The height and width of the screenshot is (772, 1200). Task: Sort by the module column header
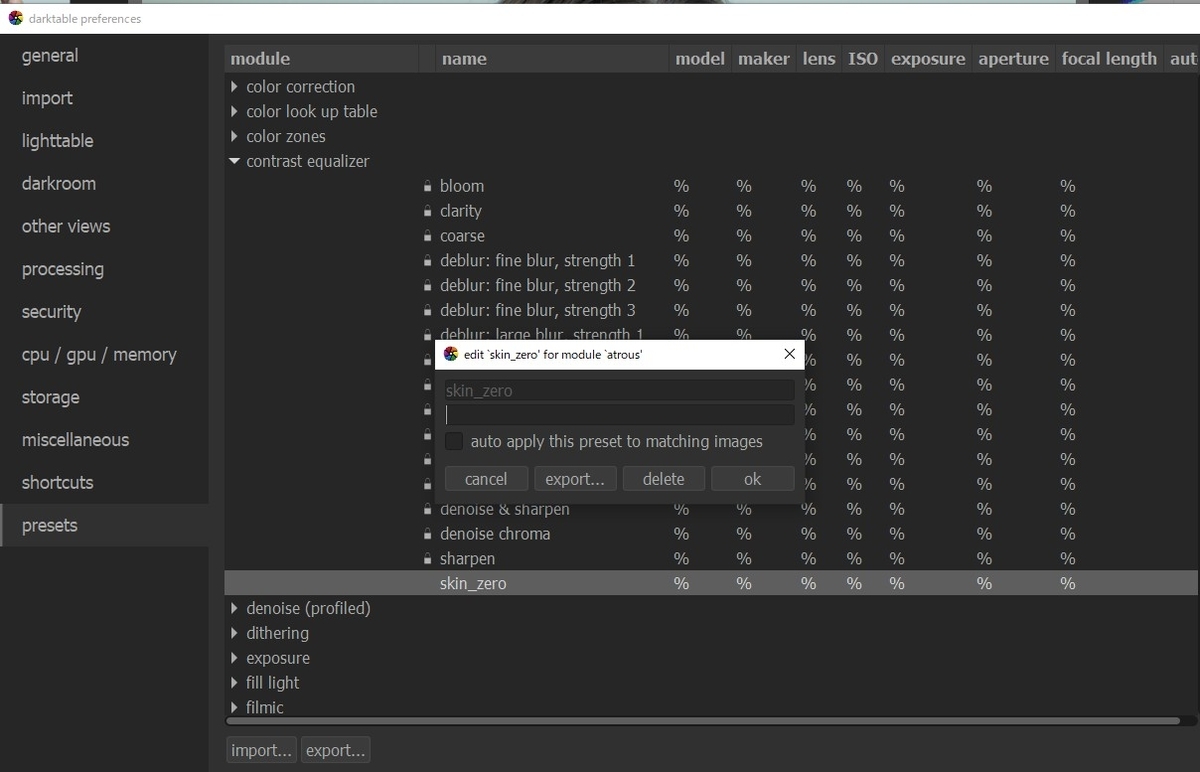(x=323, y=59)
